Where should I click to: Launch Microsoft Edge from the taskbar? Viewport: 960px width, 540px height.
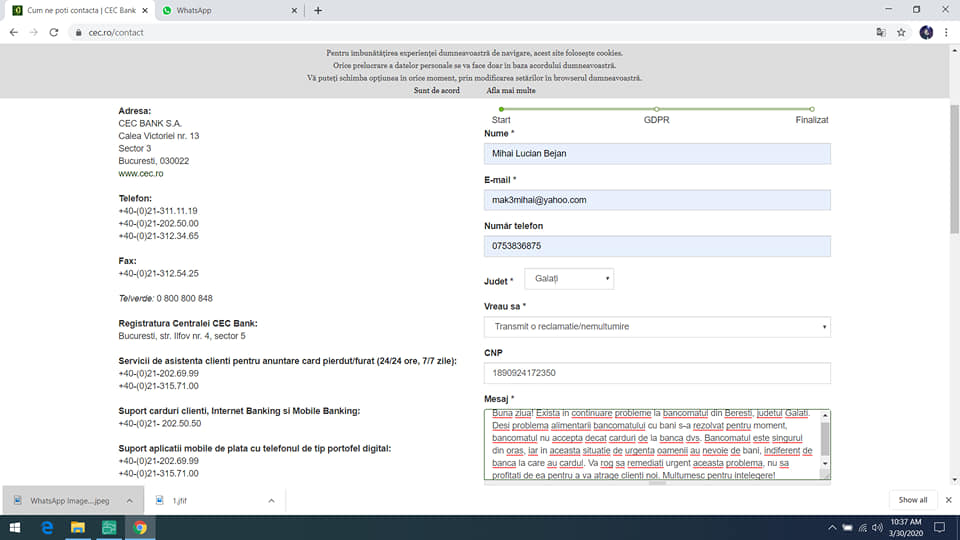[47, 528]
